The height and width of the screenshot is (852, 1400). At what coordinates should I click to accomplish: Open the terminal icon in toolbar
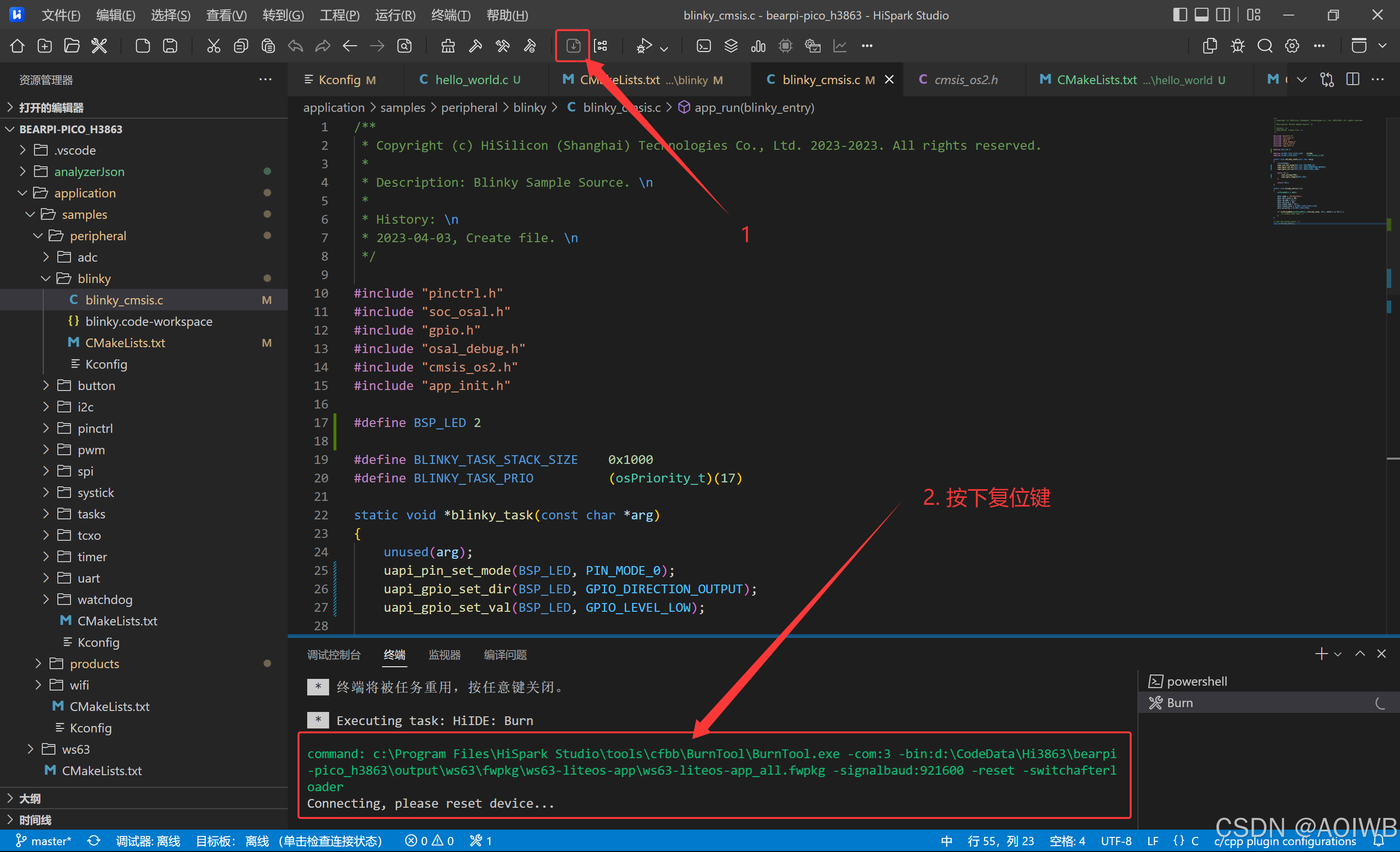point(703,46)
